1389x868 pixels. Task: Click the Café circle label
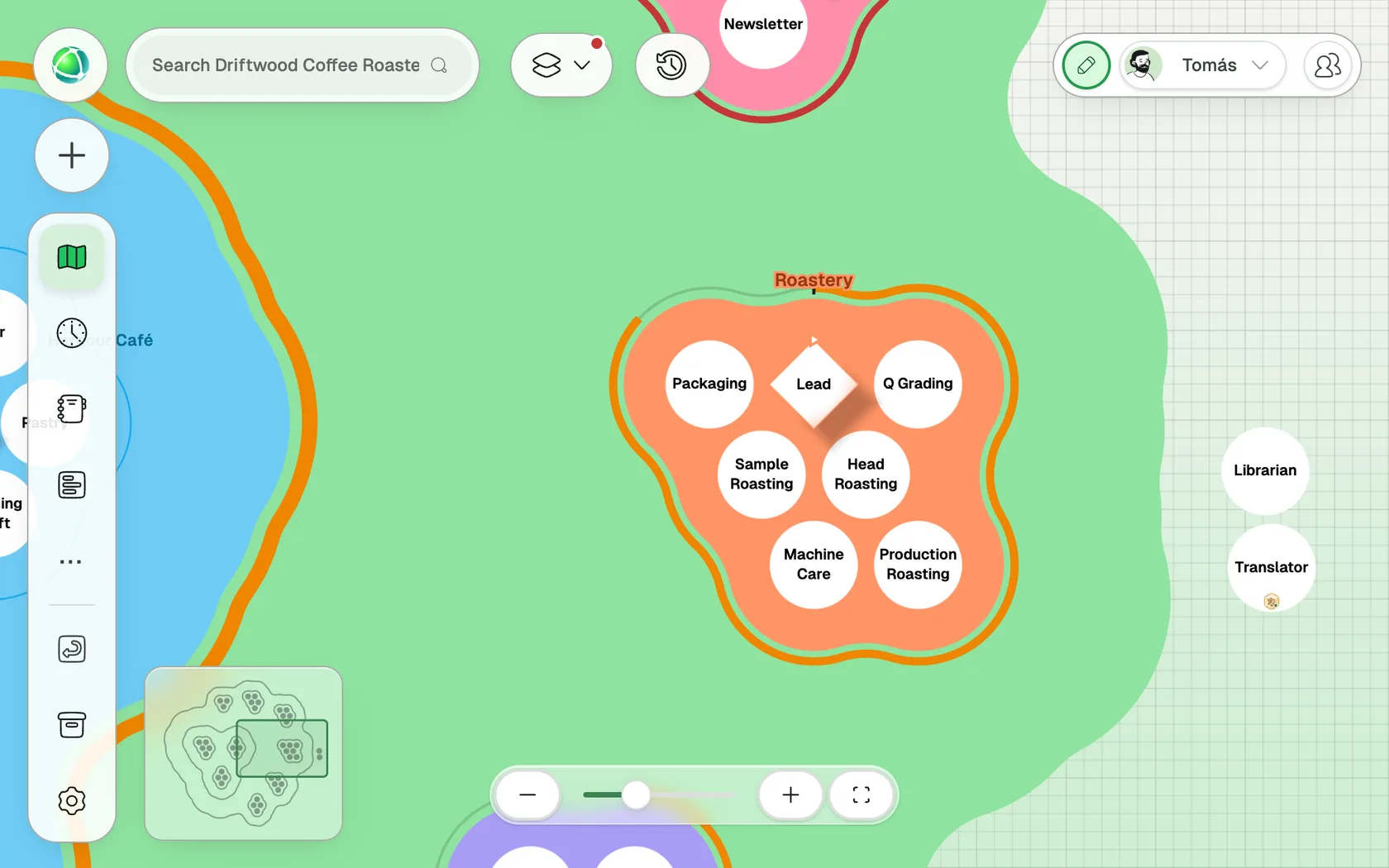click(134, 341)
